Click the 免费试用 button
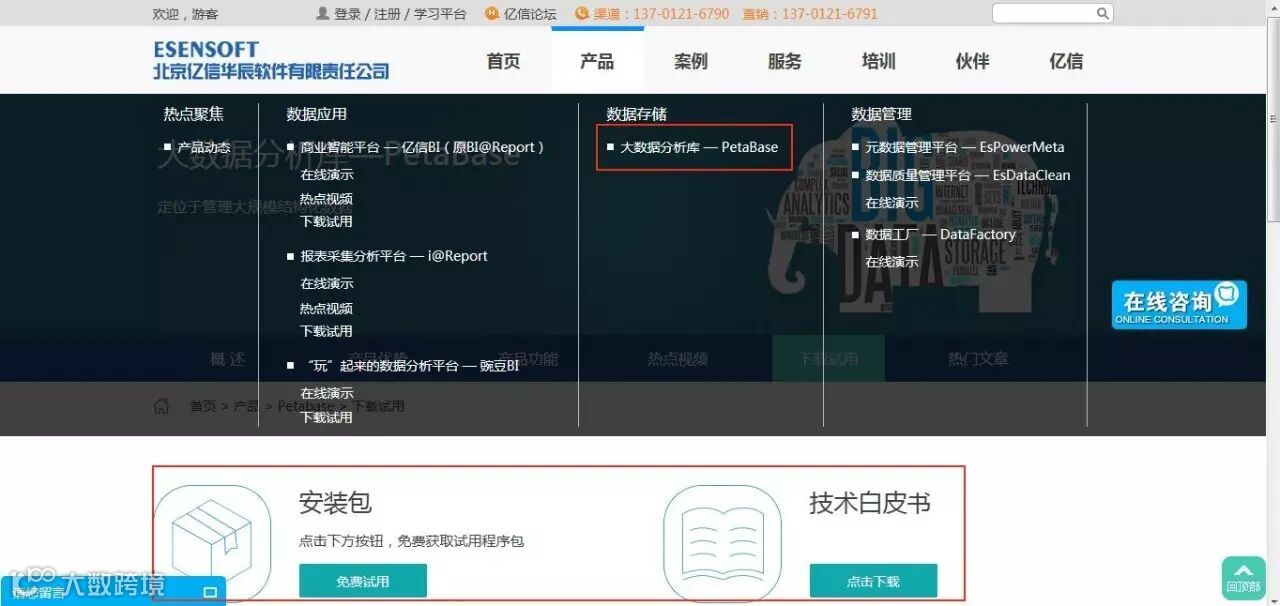 363,581
